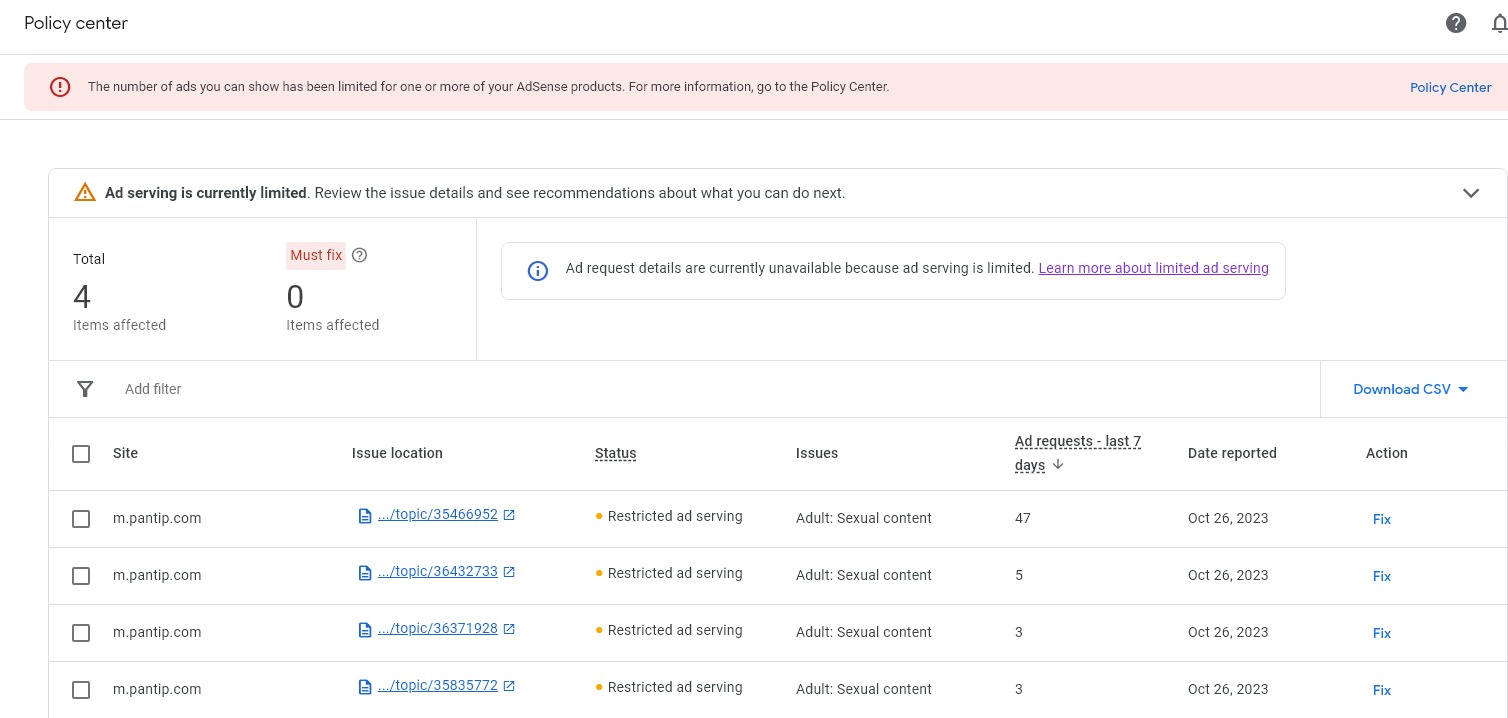The height and width of the screenshot is (718, 1508).
Task: Open the .../topic/36371928 issue location link
Action: click(x=437, y=629)
